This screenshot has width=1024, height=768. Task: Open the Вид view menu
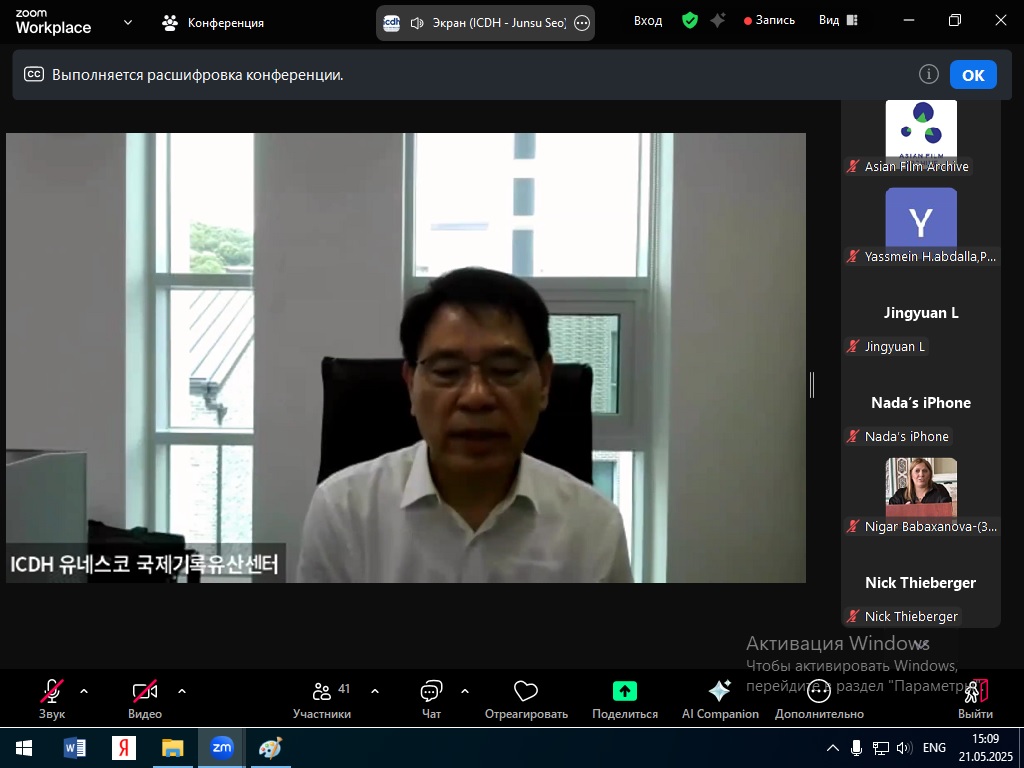tap(838, 21)
